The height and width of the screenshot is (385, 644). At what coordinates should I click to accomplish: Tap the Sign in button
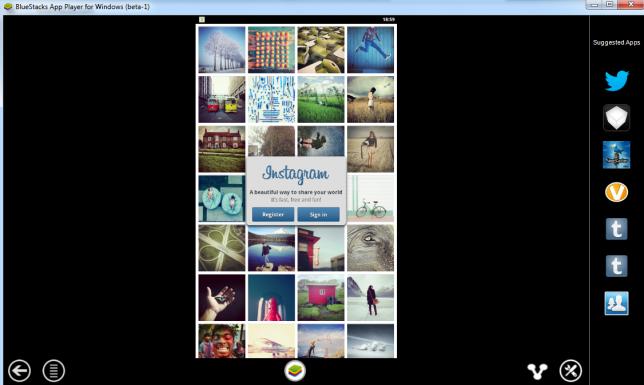tap(318, 214)
